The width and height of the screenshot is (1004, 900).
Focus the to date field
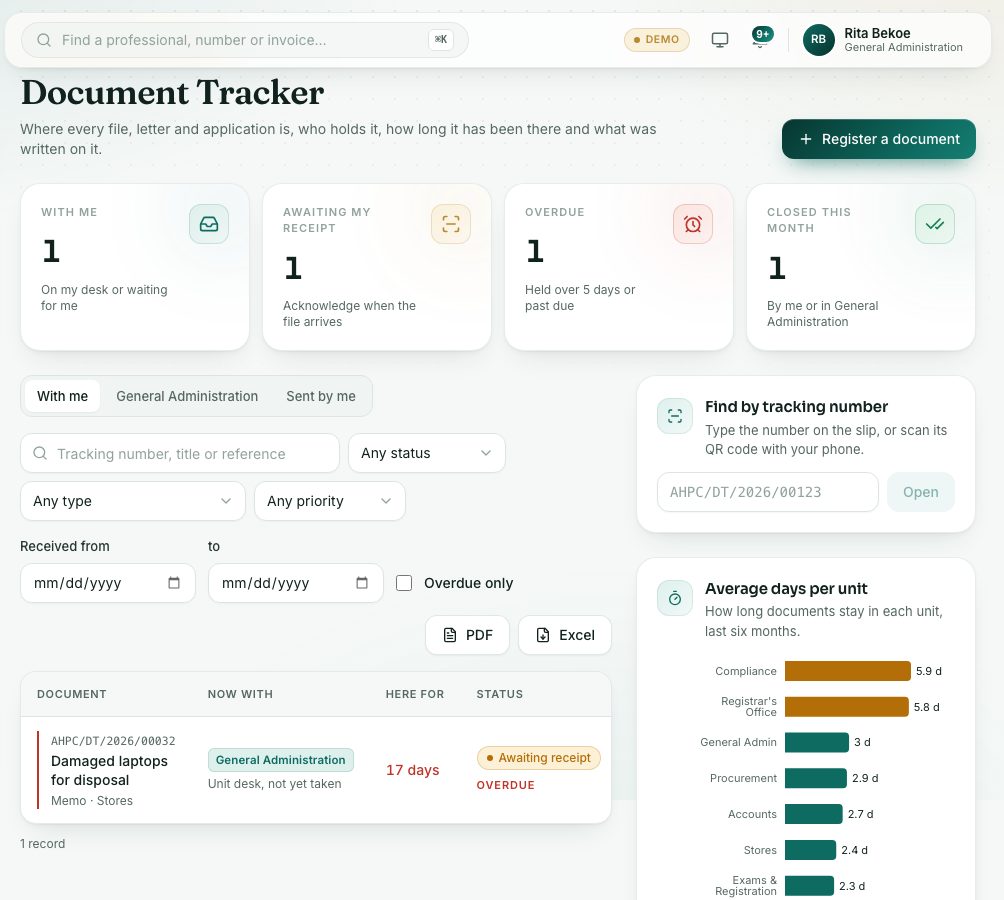click(296, 583)
